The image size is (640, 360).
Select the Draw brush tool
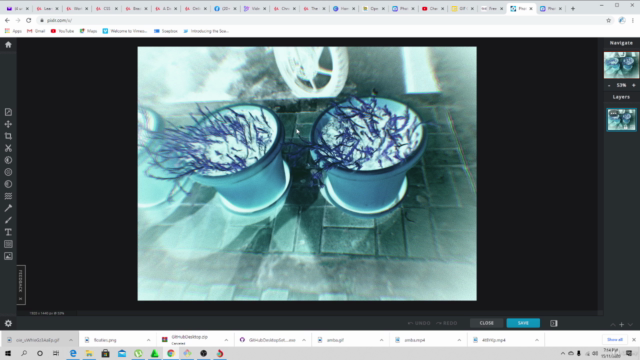[8, 220]
